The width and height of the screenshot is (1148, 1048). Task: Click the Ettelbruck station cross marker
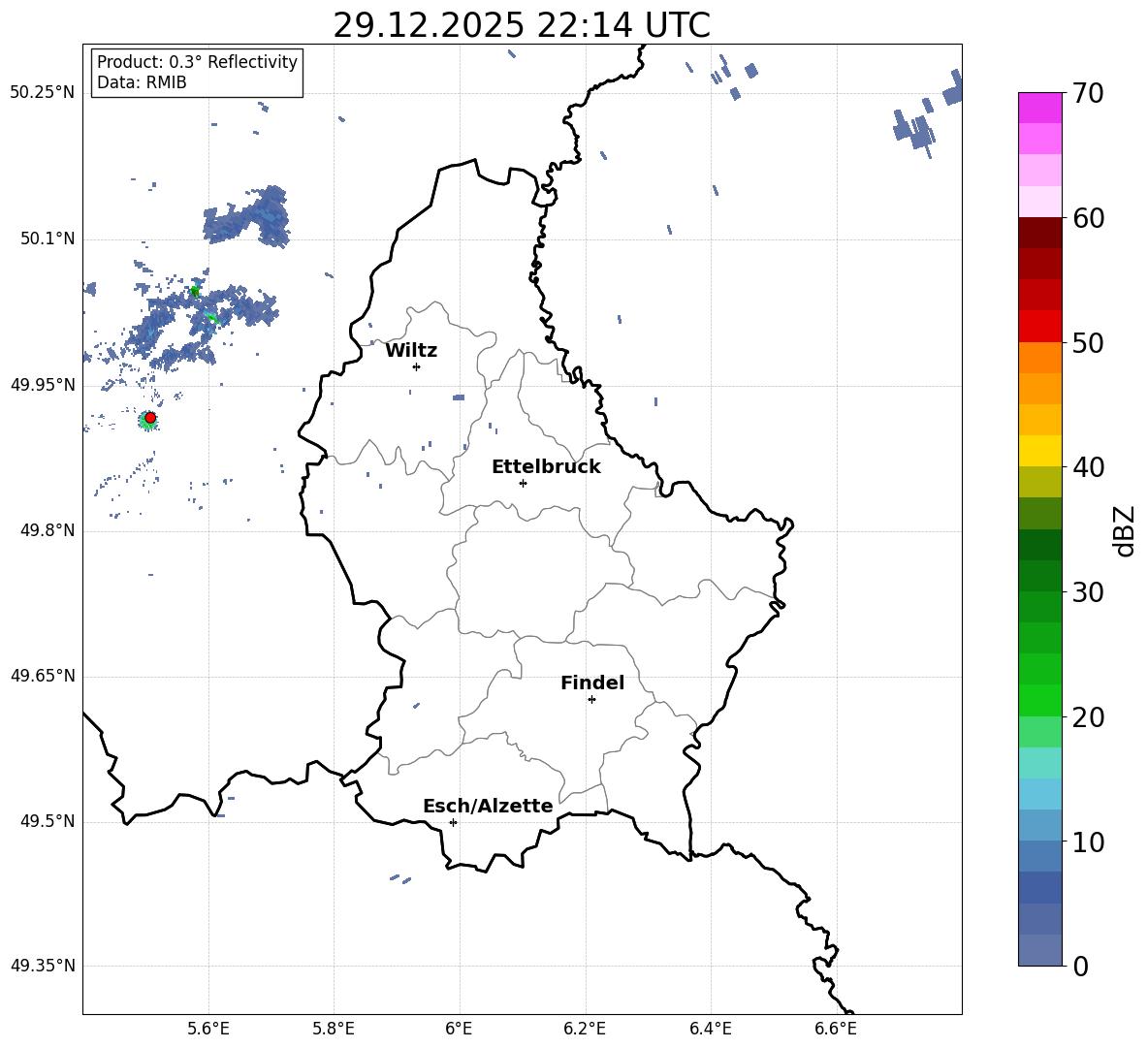[x=523, y=483]
